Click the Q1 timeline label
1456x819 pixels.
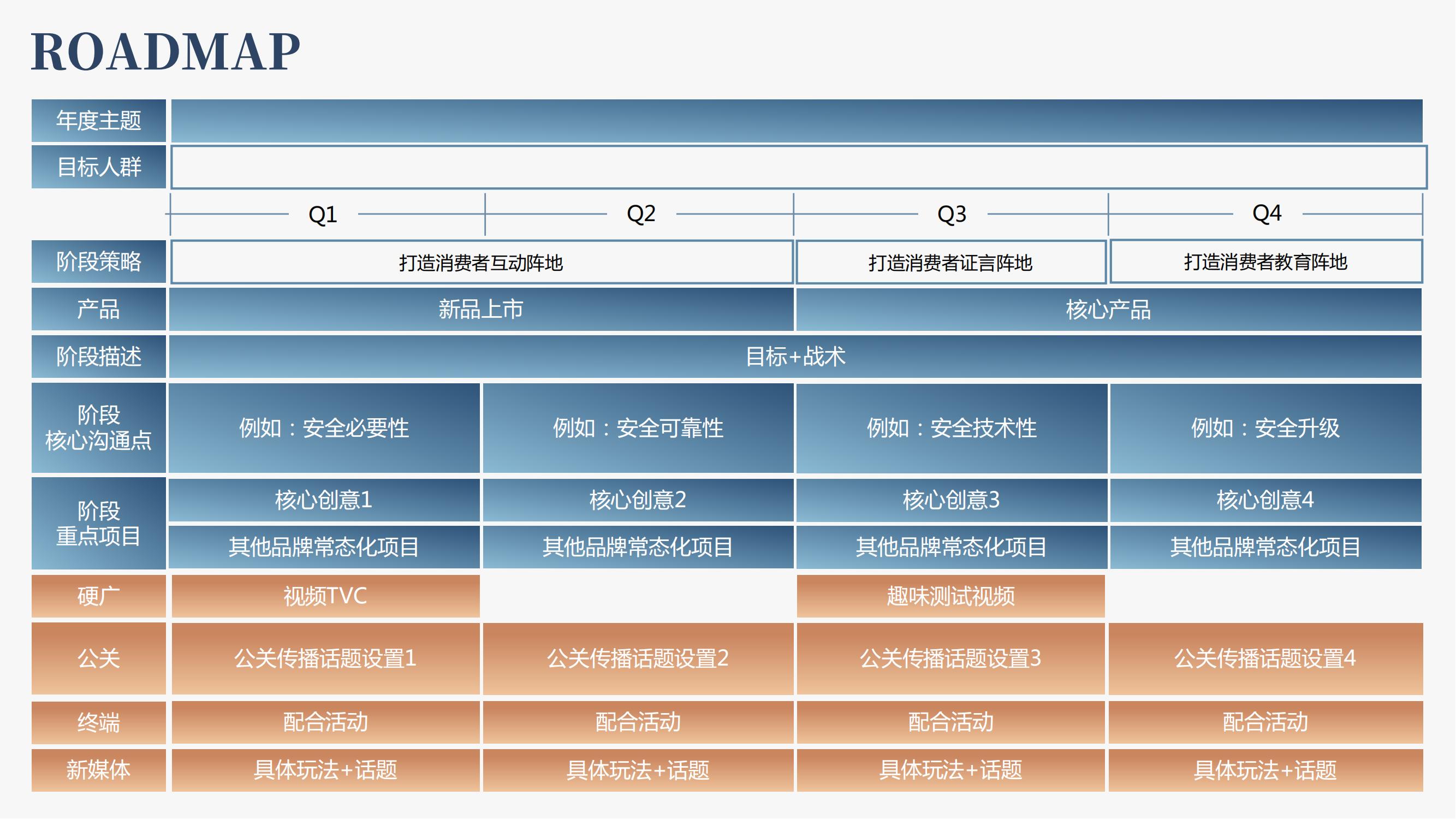coord(323,214)
